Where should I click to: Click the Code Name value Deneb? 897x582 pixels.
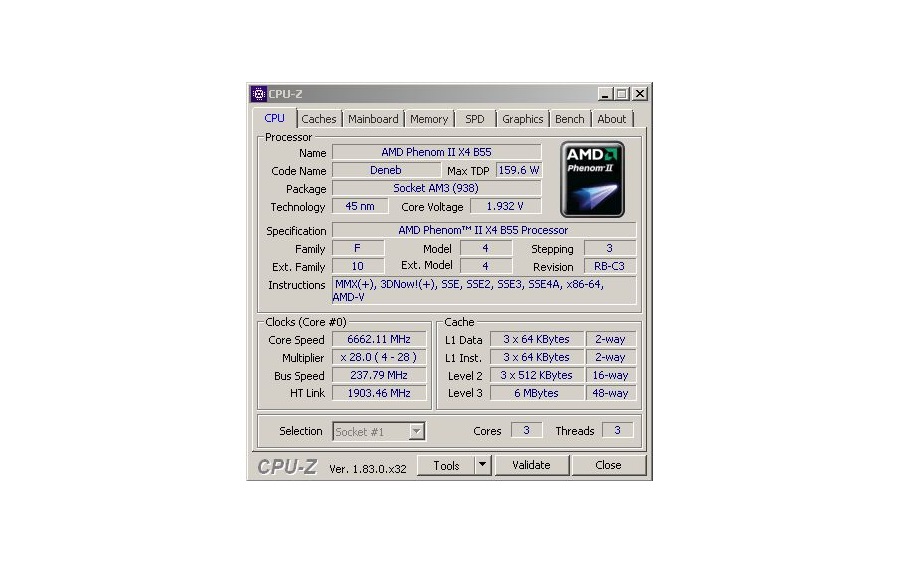click(x=386, y=170)
